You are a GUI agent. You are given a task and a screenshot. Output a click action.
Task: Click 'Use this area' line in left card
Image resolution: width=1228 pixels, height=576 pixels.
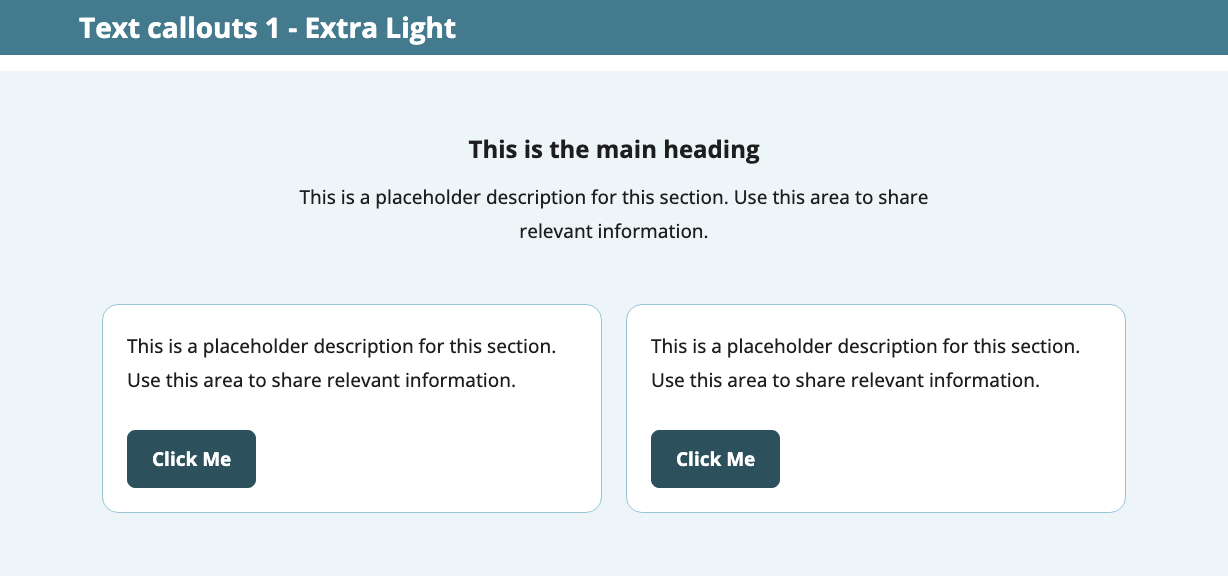point(321,380)
